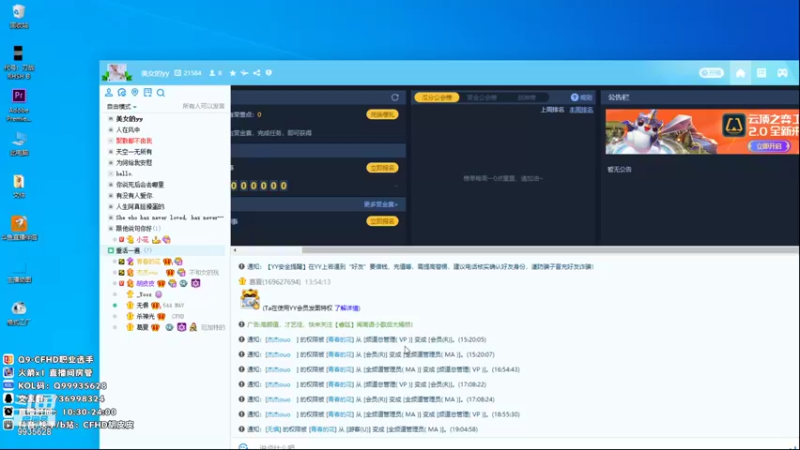Click the 云顶之弈 2.0 advertisement banner
800x450 pixels.
[x=703, y=132]
